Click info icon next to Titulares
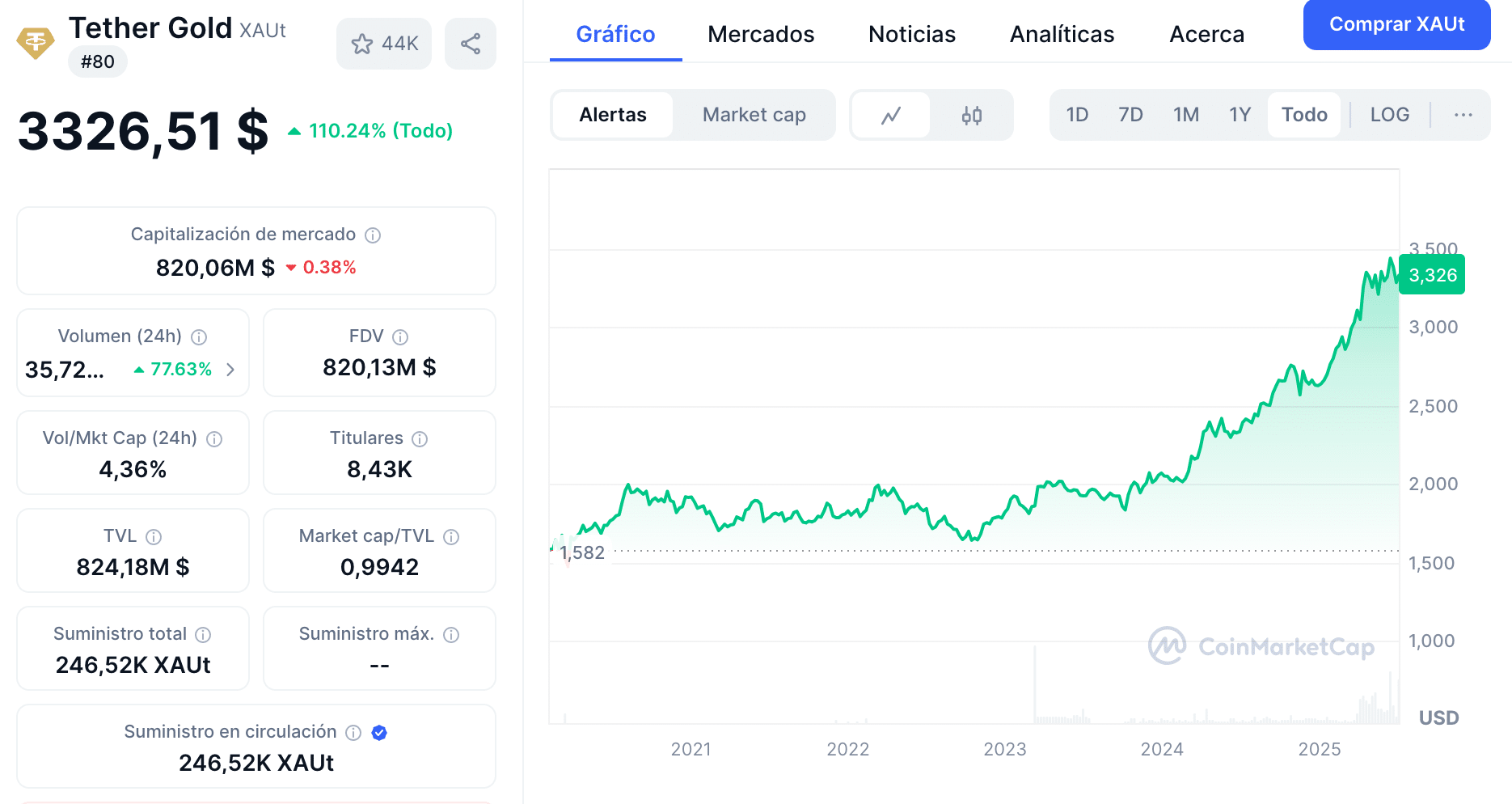 [420, 439]
